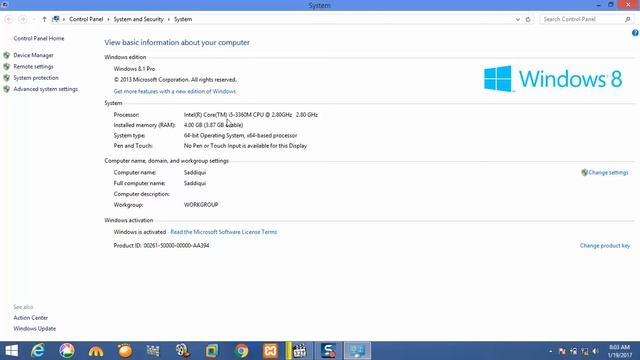Open Device Manager
The height and width of the screenshot is (360, 640).
[x=33, y=55]
